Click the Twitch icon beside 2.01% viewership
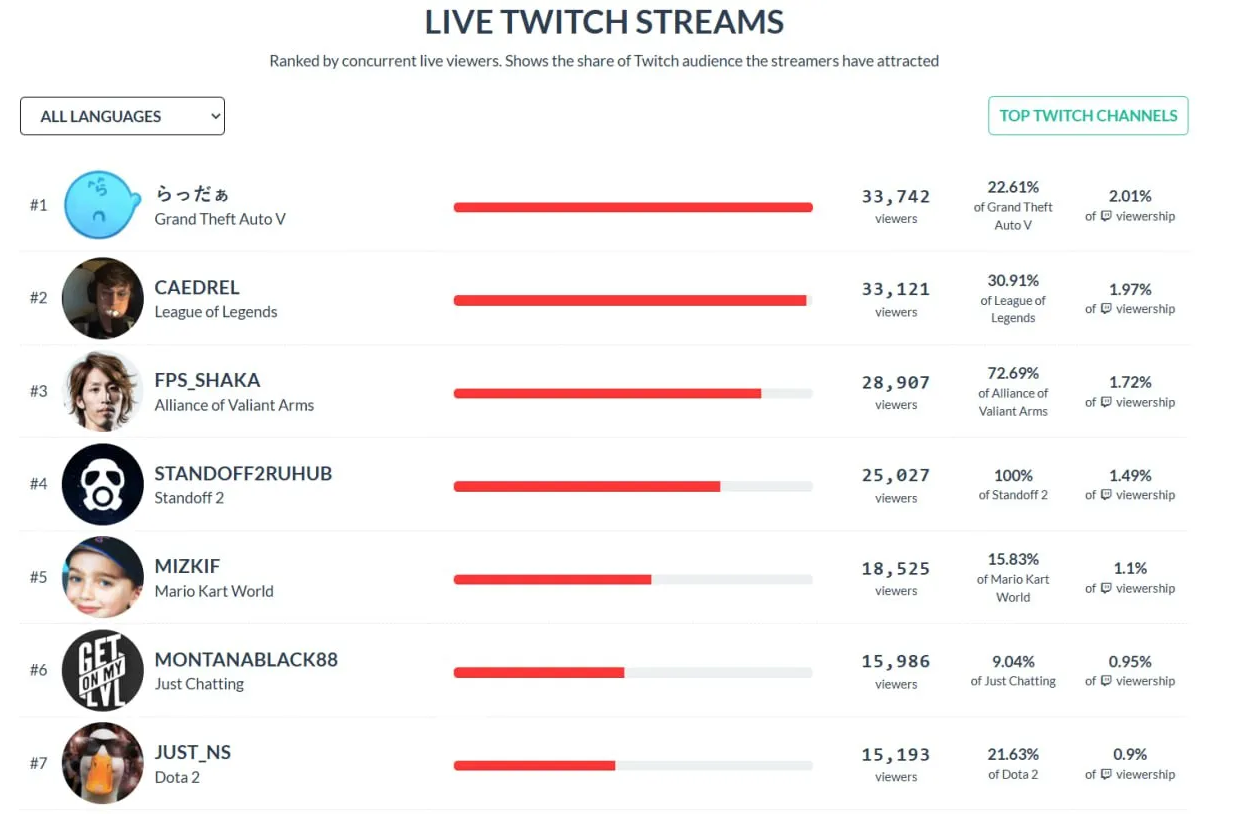 tap(1106, 216)
